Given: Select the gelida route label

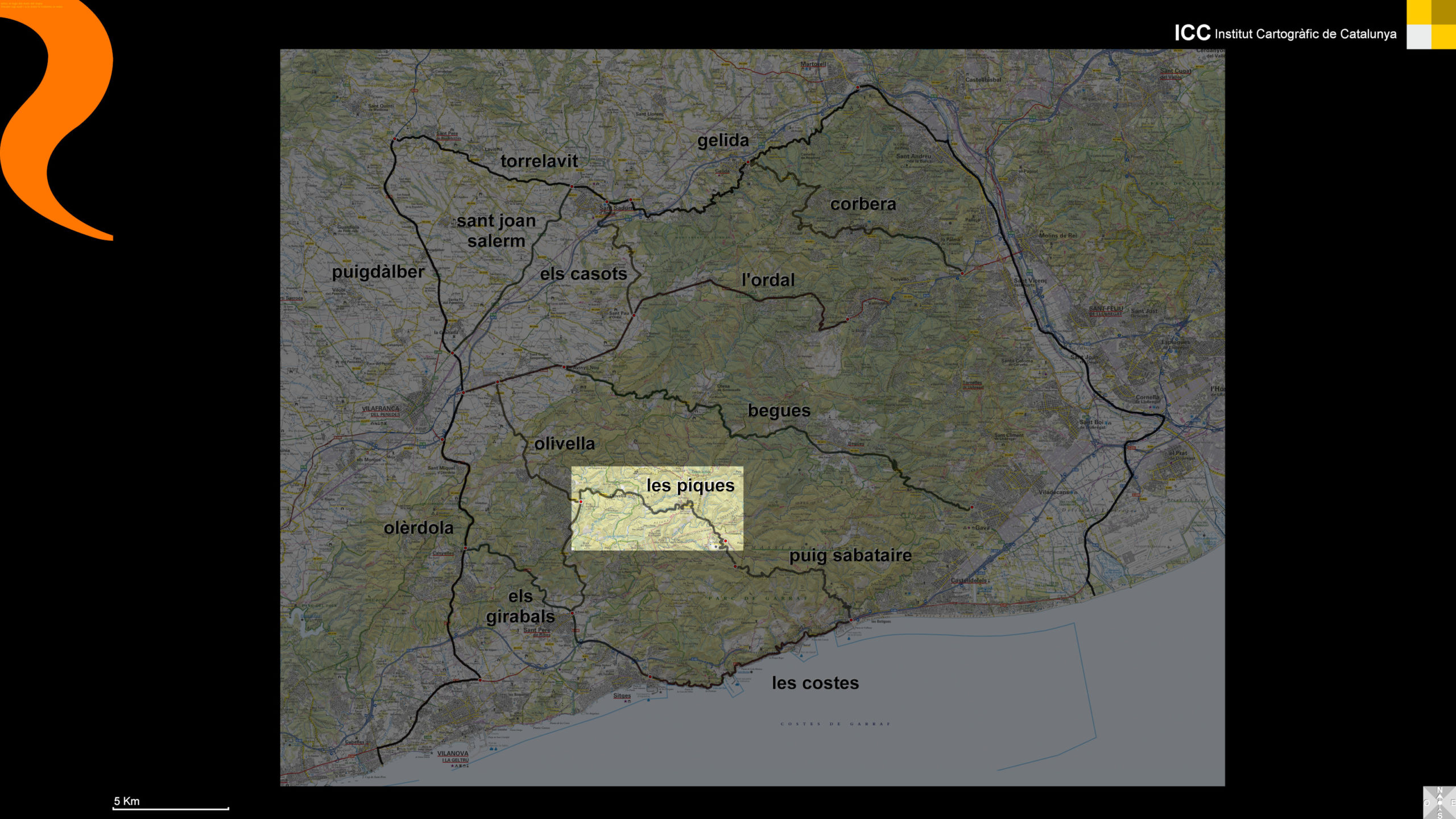Looking at the screenshot, I should click(x=723, y=140).
